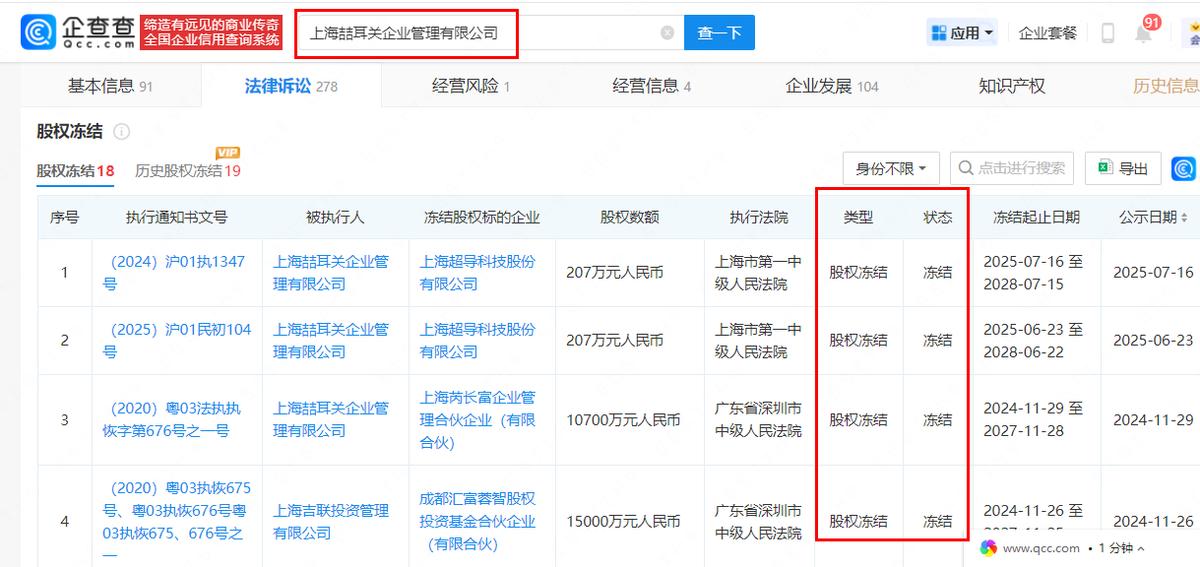1200x567 pixels.
Task: Select the 股权冻结 18 sub-tab
Action: coord(75,170)
